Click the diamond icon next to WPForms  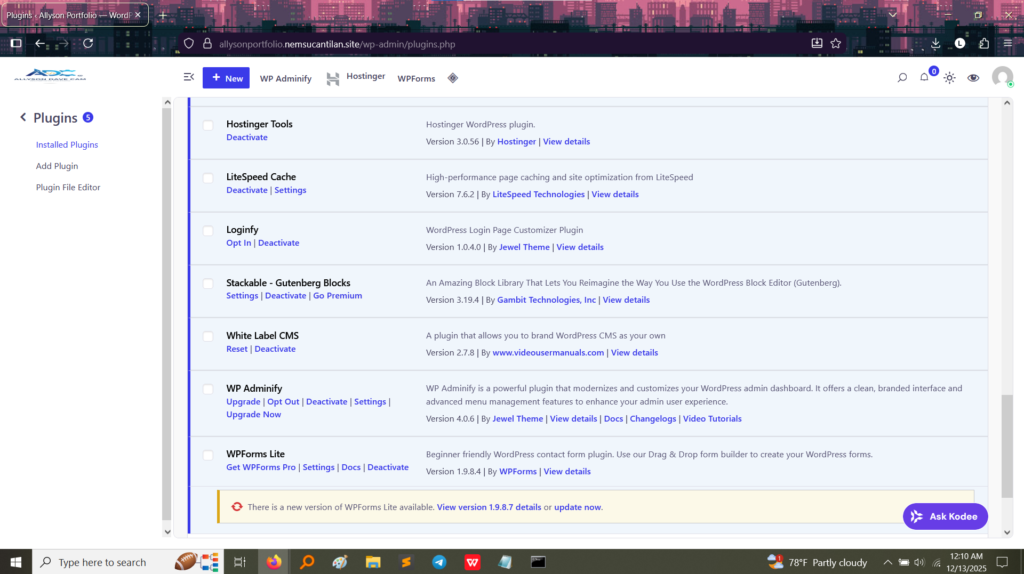(x=452, y=78)
